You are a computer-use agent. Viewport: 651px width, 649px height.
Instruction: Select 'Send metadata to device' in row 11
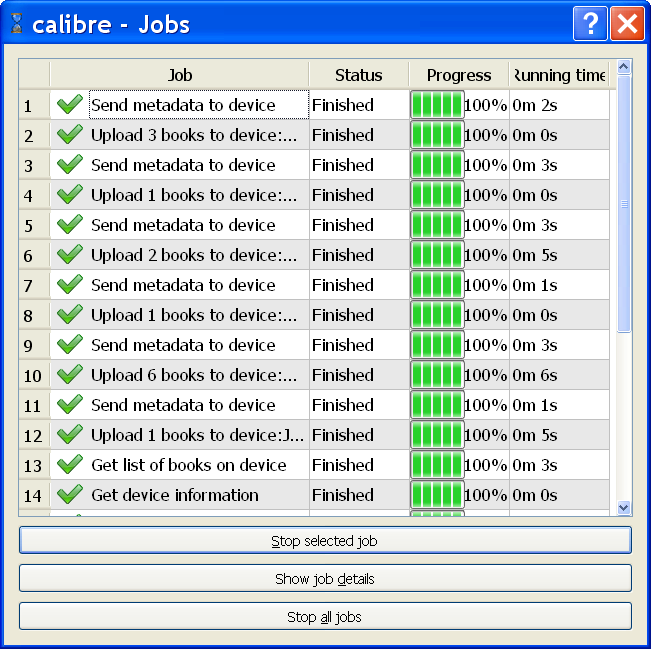pyautogui.click(x=183, y=405)
